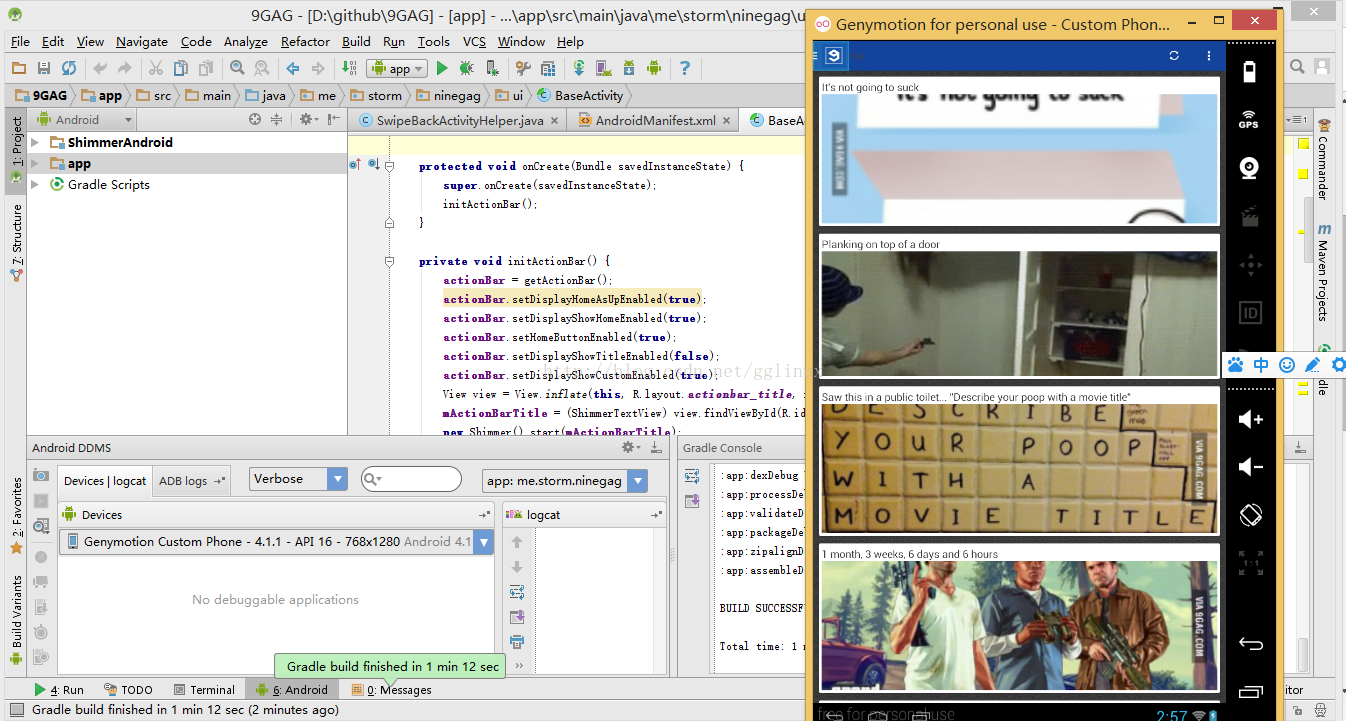
Task: Collapse the onCreate method fold marker
Action: click(391, 166)
